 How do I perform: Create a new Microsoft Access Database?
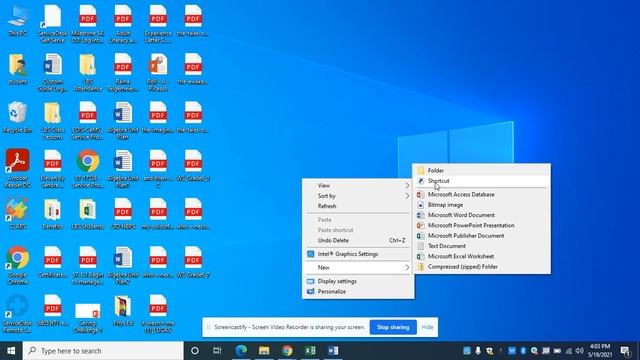(x=481, y=195)
